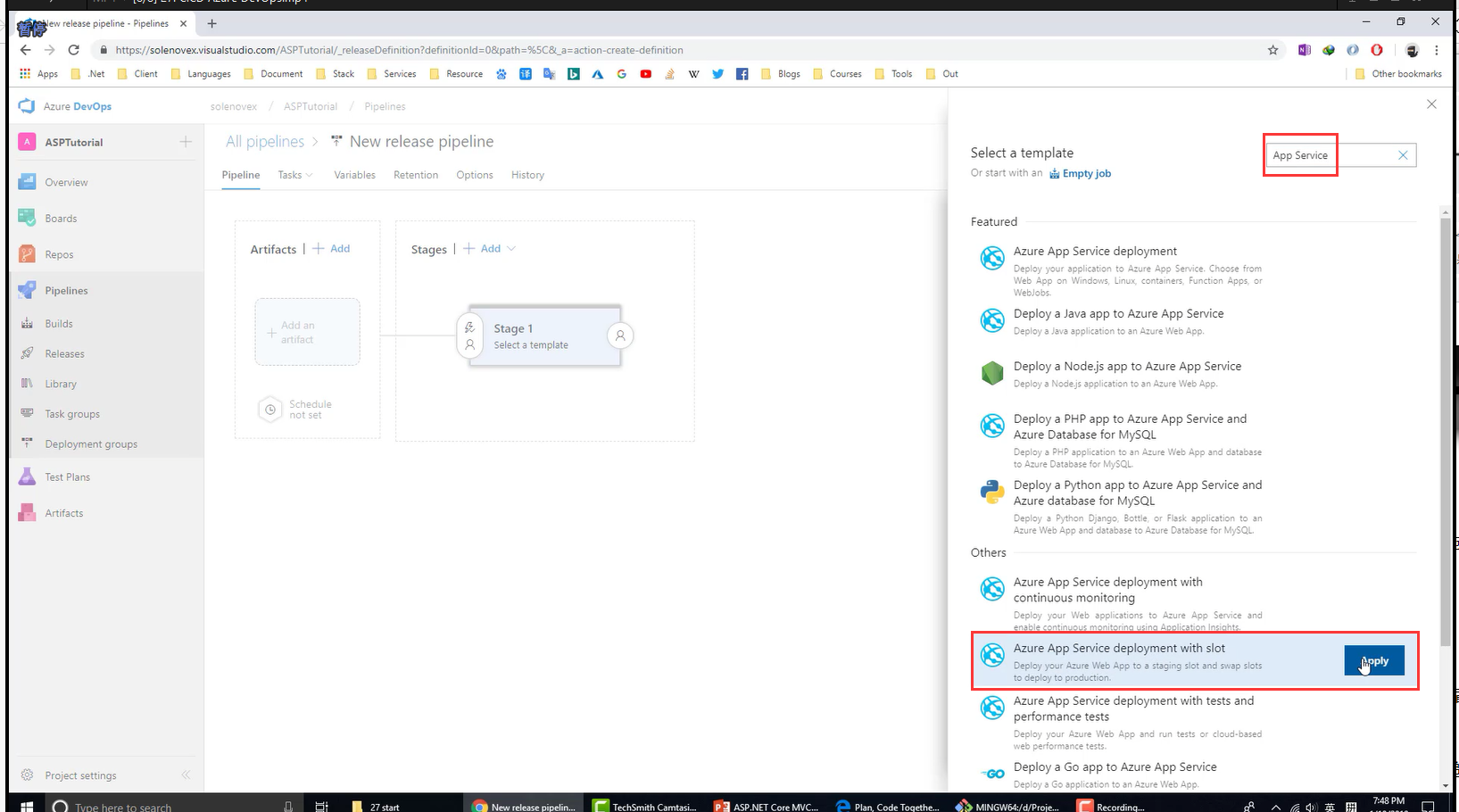
Task: Open the Overview sidebar item
Action: [x=66, y=182]
